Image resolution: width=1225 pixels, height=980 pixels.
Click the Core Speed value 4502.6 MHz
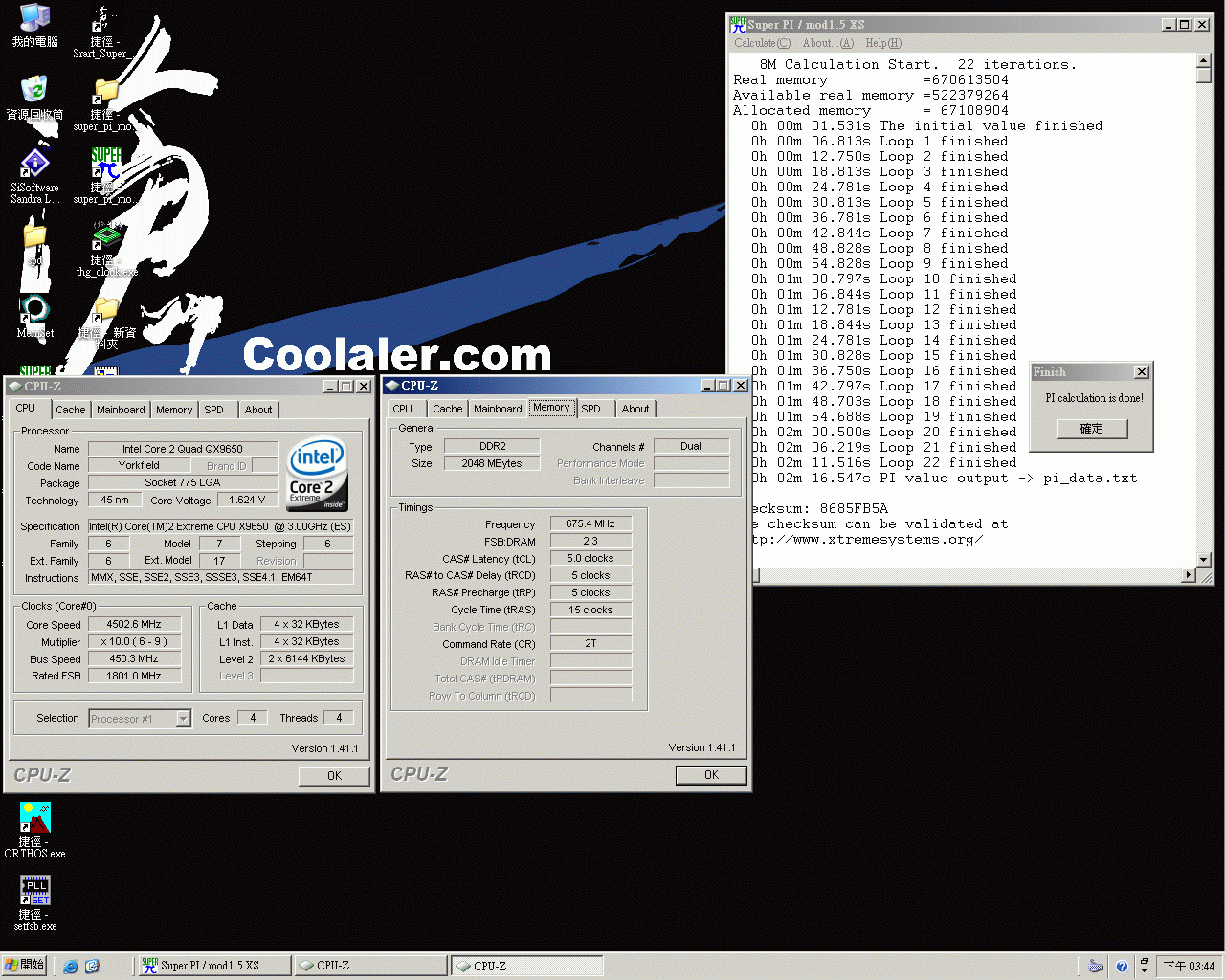pyautogui.click(x=134, y=625)
